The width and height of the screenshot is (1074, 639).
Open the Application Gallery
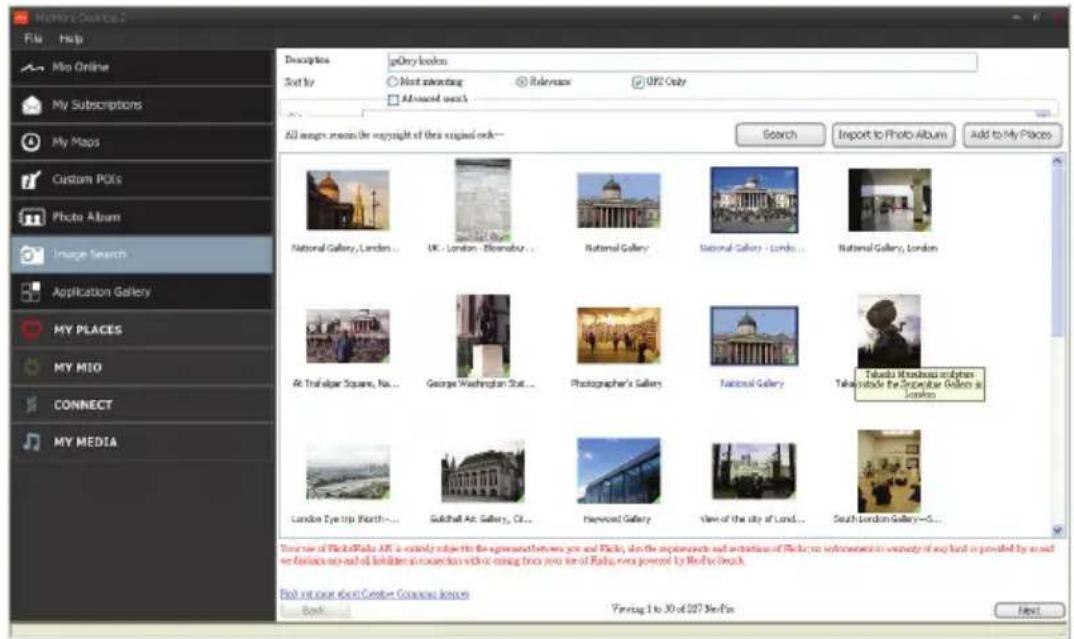pos(142,292)
